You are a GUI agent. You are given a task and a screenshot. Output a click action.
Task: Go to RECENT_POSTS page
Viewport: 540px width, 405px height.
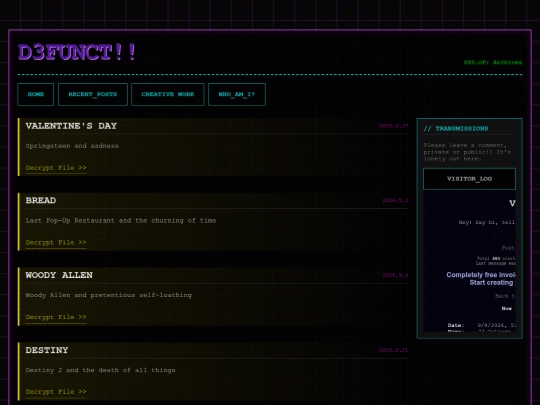[x=93, y=94]
